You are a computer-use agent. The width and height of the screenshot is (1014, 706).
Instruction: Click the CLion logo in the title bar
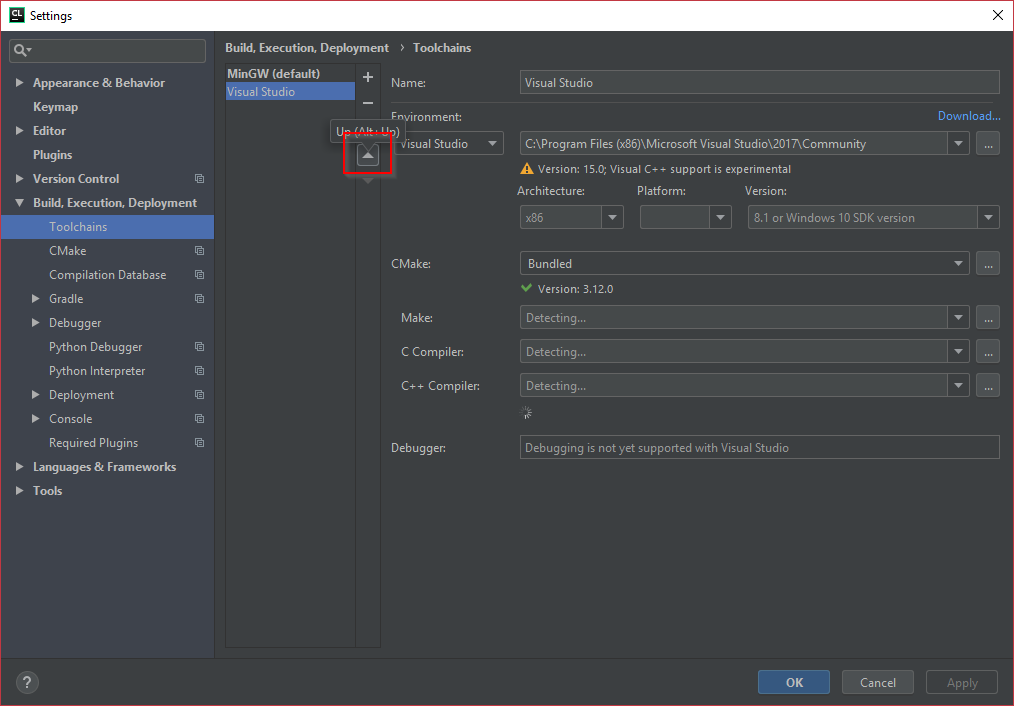(x=17, y=15)
